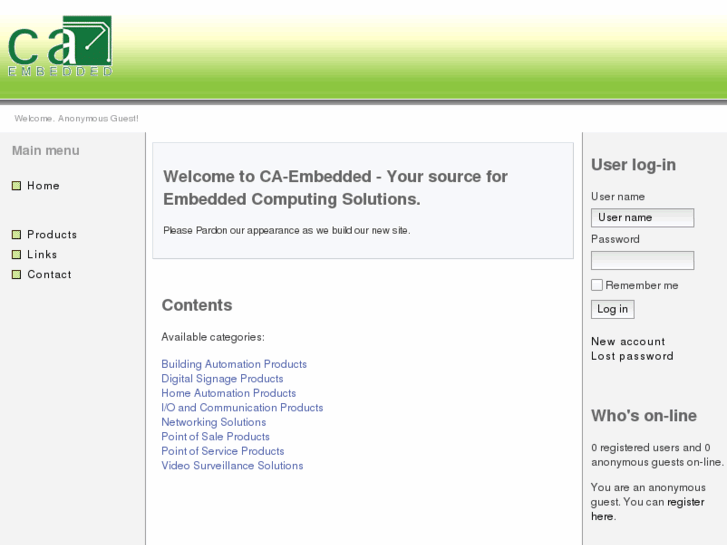Tick the Remember me checkbox

(597, 285)
